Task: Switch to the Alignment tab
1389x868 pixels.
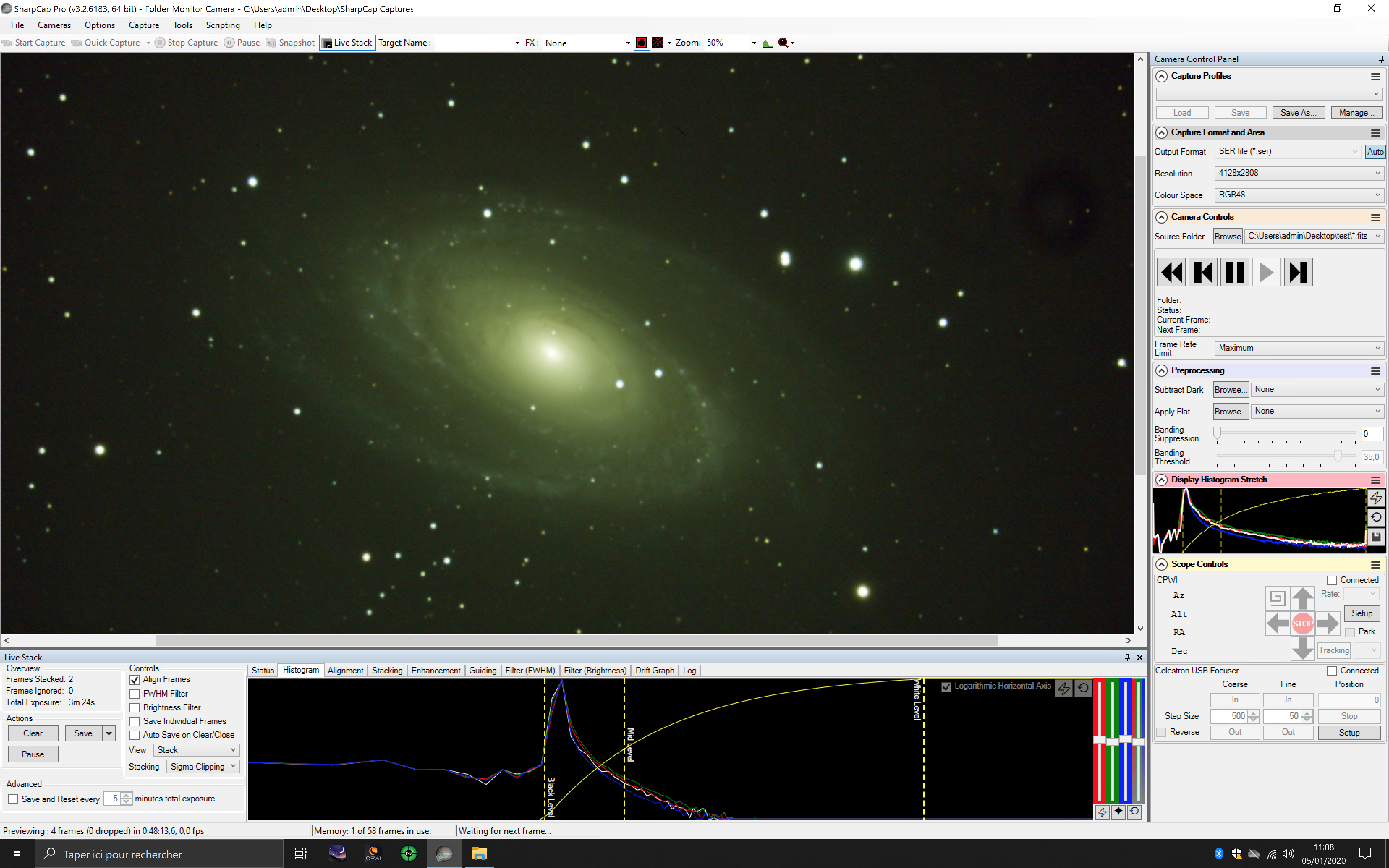Action: tap(345, 671)
